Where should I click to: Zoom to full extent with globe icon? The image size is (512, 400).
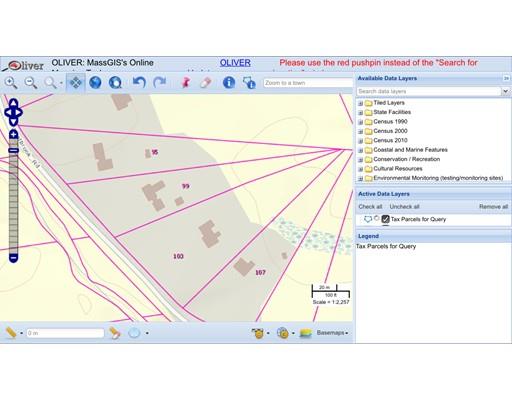click(95, 82)
